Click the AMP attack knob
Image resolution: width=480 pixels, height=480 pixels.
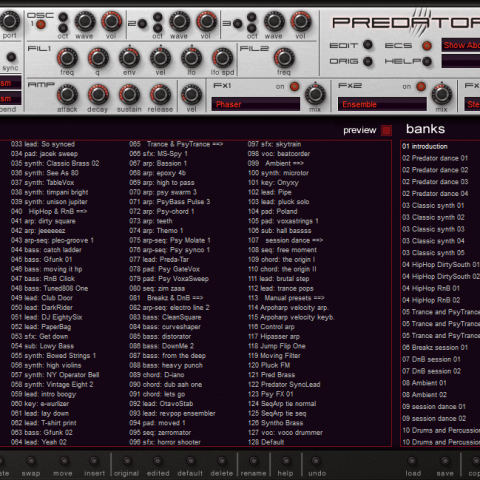pyautogui.click(x=67, y=95)
